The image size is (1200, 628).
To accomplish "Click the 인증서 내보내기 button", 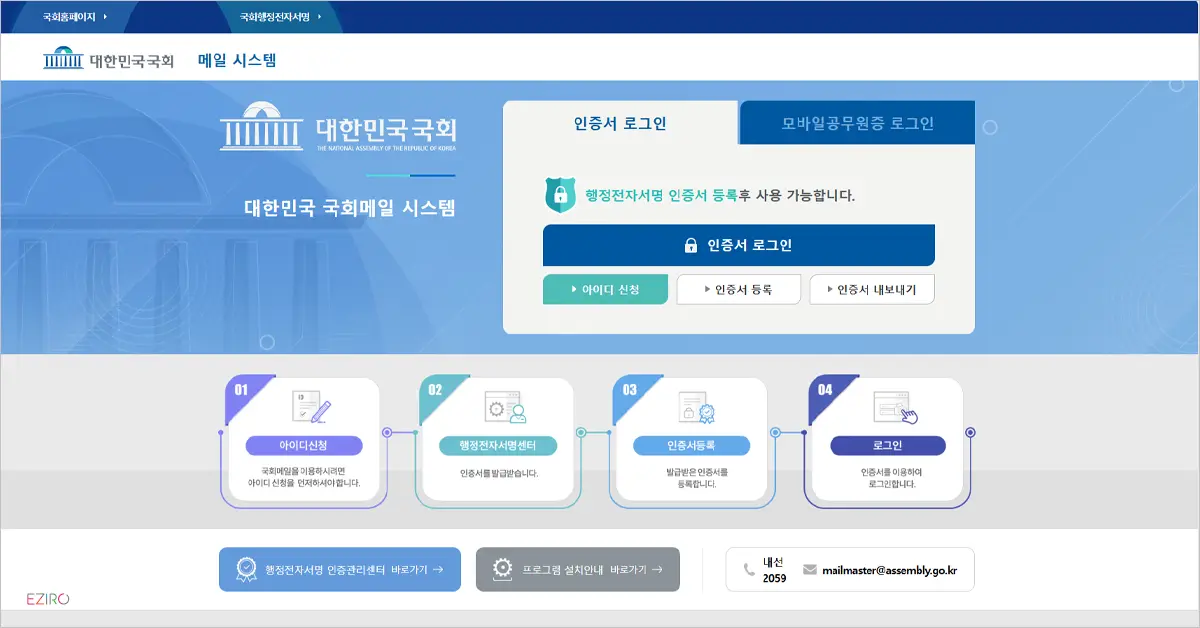I will click(x=871, y=289).
